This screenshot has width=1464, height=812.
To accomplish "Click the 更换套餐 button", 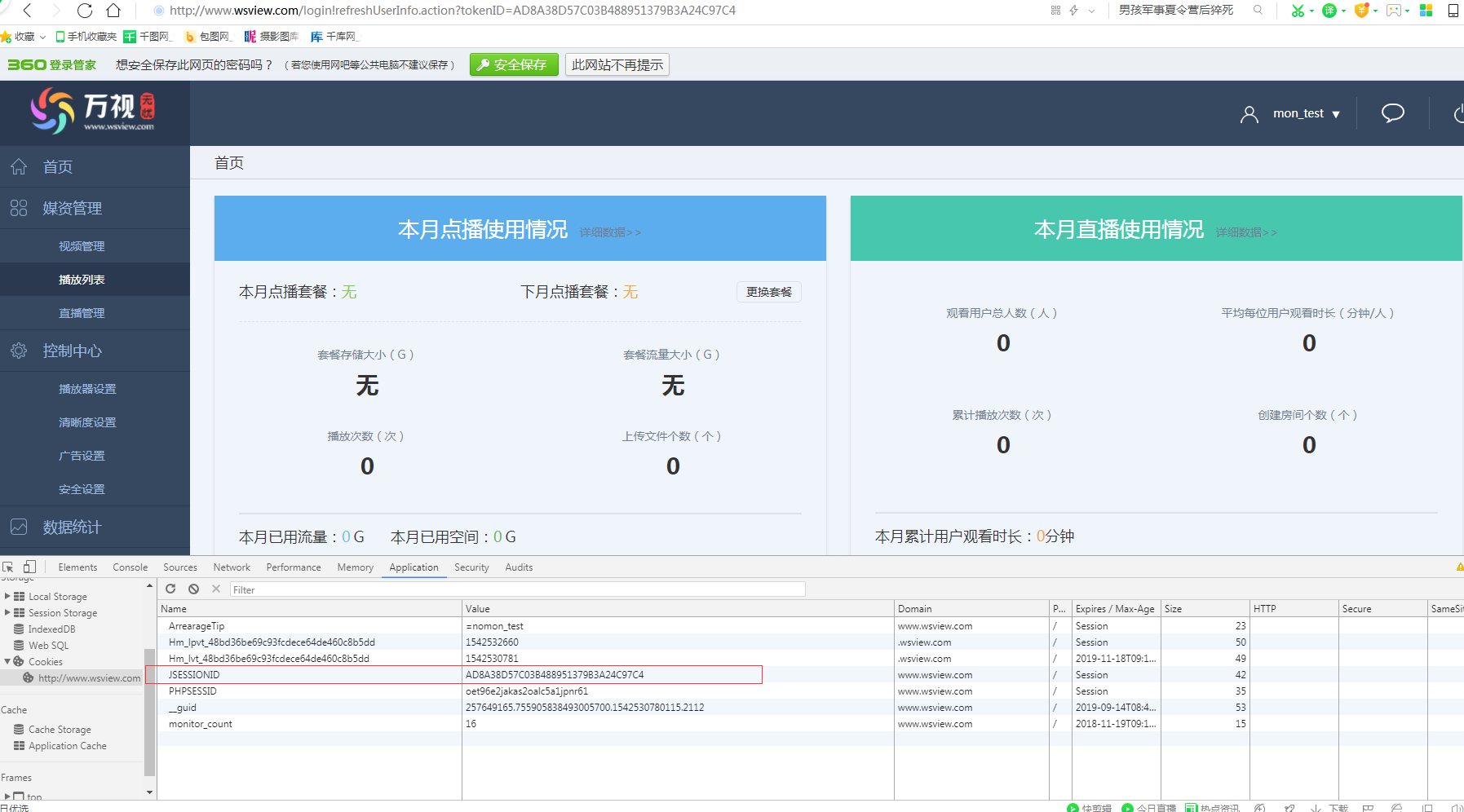I will pos(767,292).
